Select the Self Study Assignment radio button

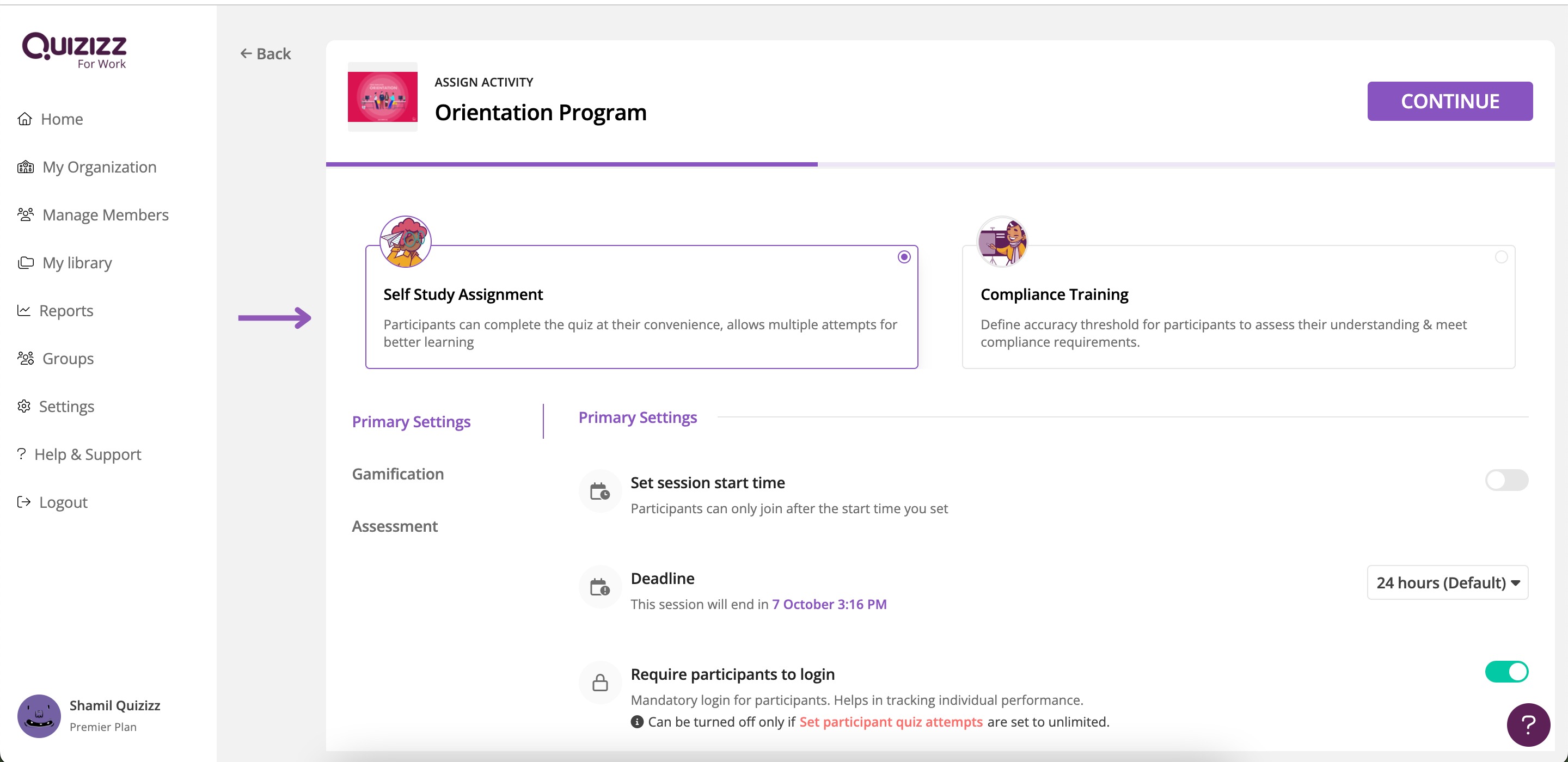[x=904, y=257]
